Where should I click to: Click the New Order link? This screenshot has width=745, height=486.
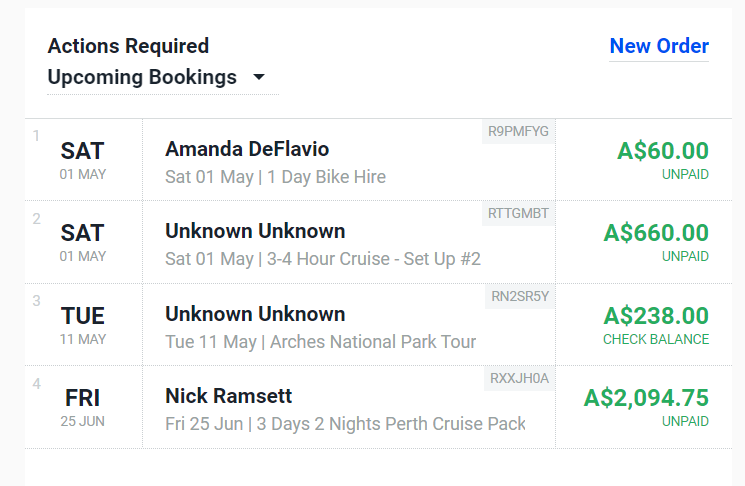pos(658,46)
